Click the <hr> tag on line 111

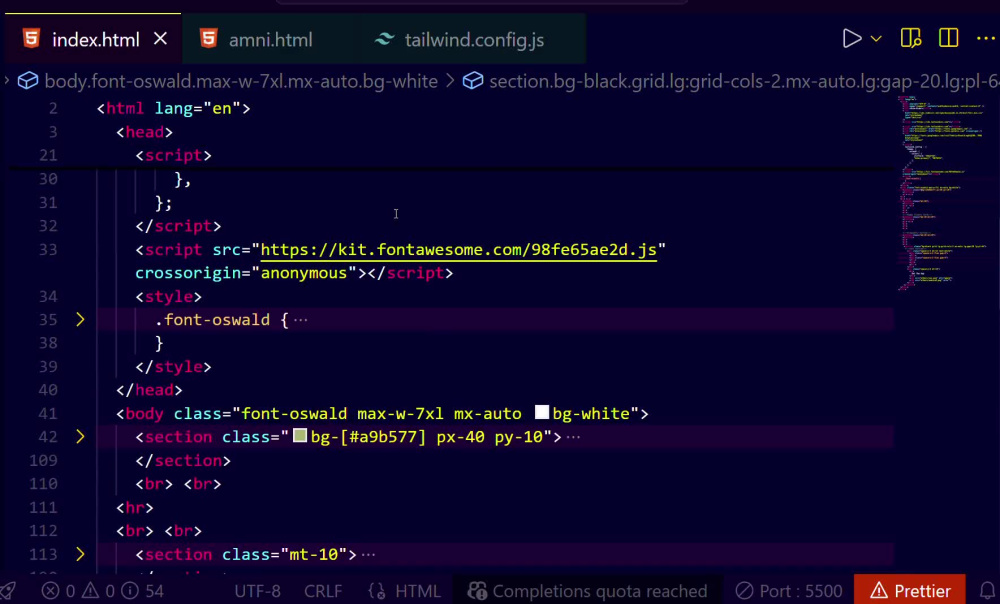pos(135,508)
